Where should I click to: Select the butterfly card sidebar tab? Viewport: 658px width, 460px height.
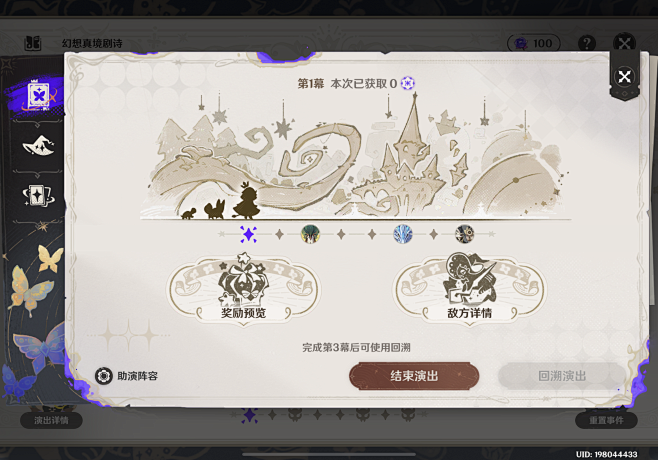coord(39,96)
